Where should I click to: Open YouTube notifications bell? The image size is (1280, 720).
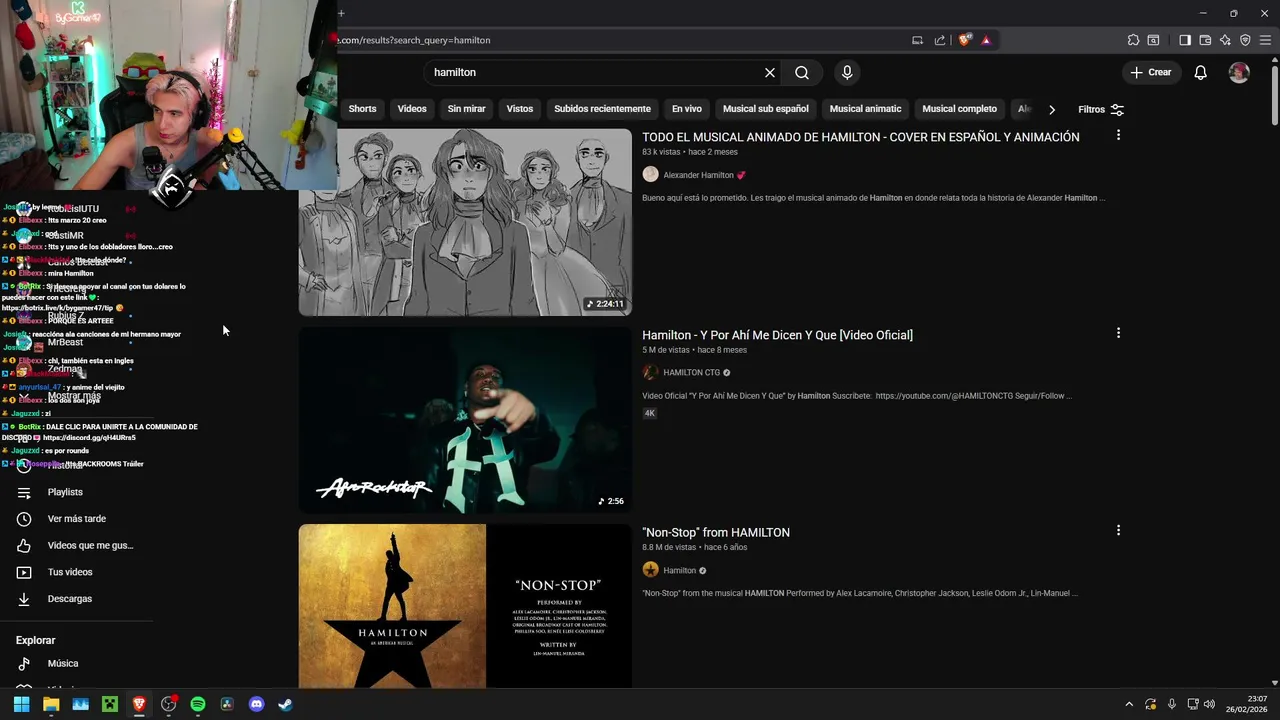pyautogui.click(x=1201, y=73)
